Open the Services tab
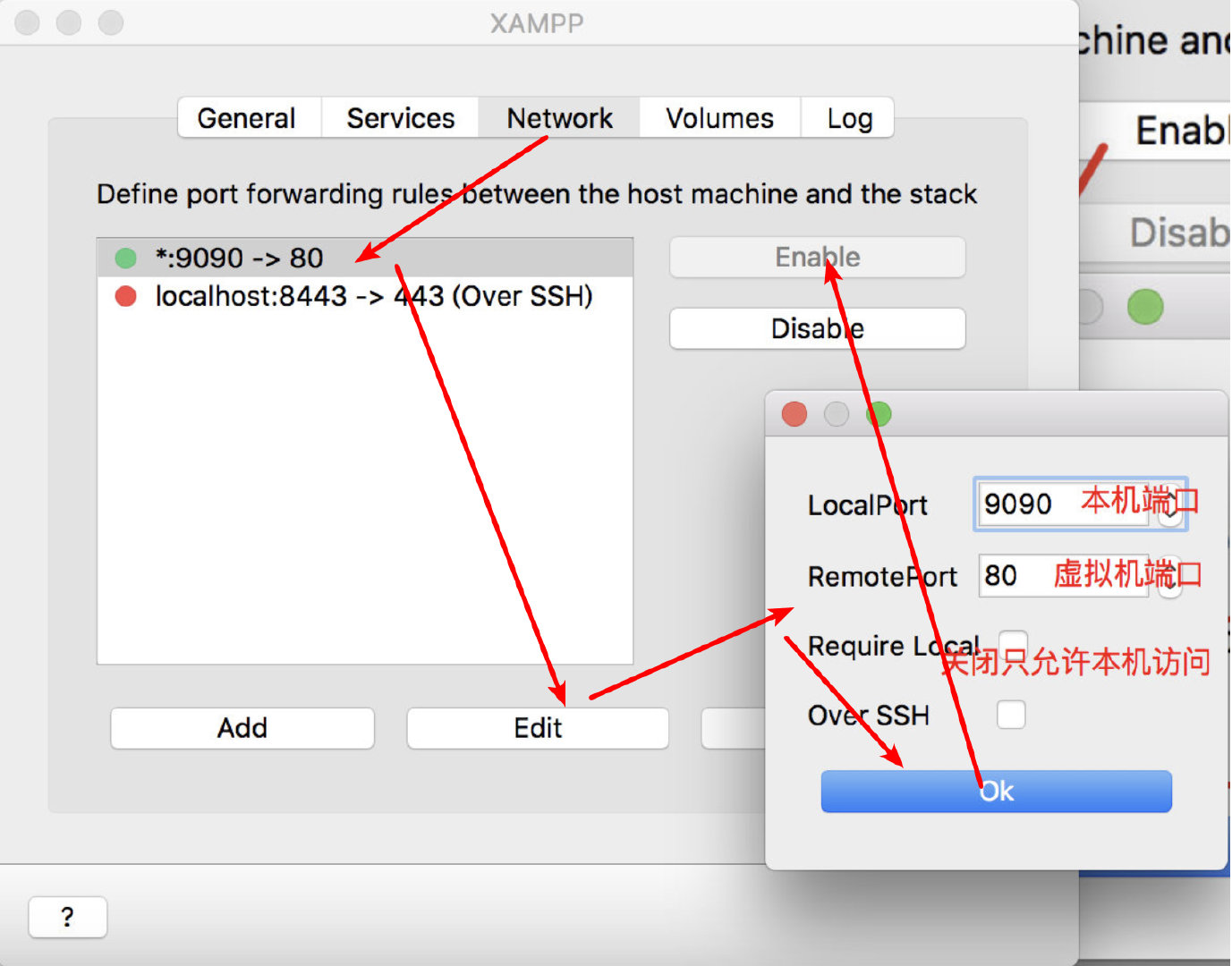This screenshot has height=966, width=1232. pyautogui.click(x=400, y=118)
